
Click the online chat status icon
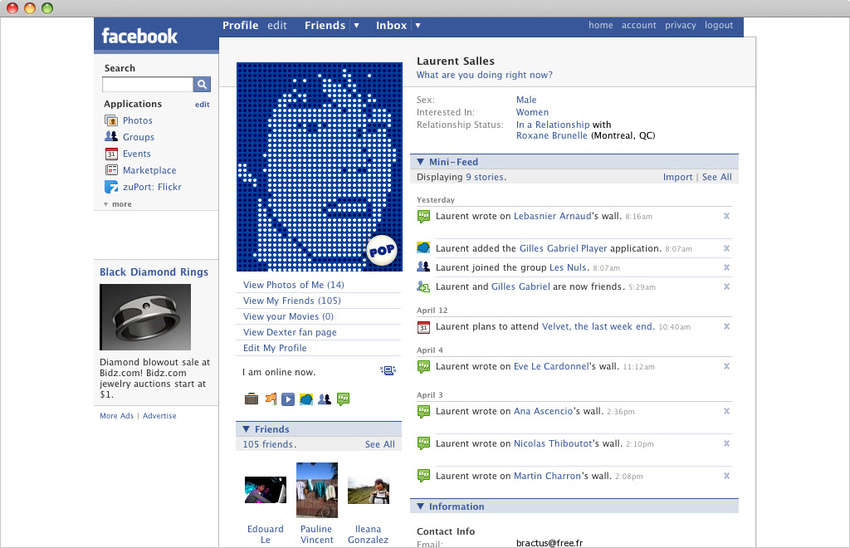click(x=388, y=370)
